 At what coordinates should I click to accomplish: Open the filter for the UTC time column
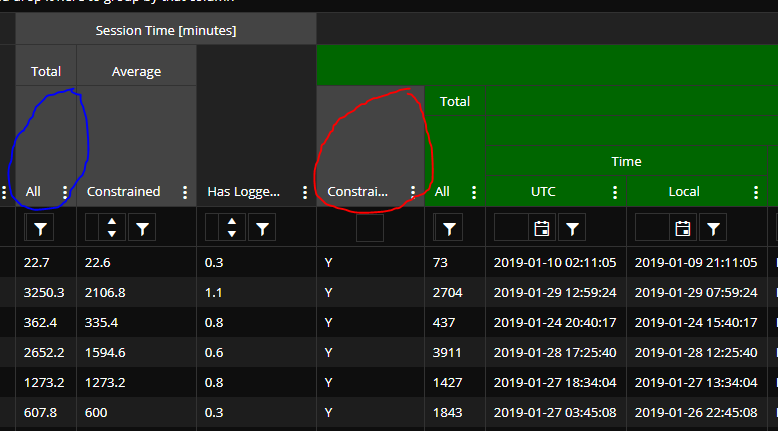tap(572, 228)
